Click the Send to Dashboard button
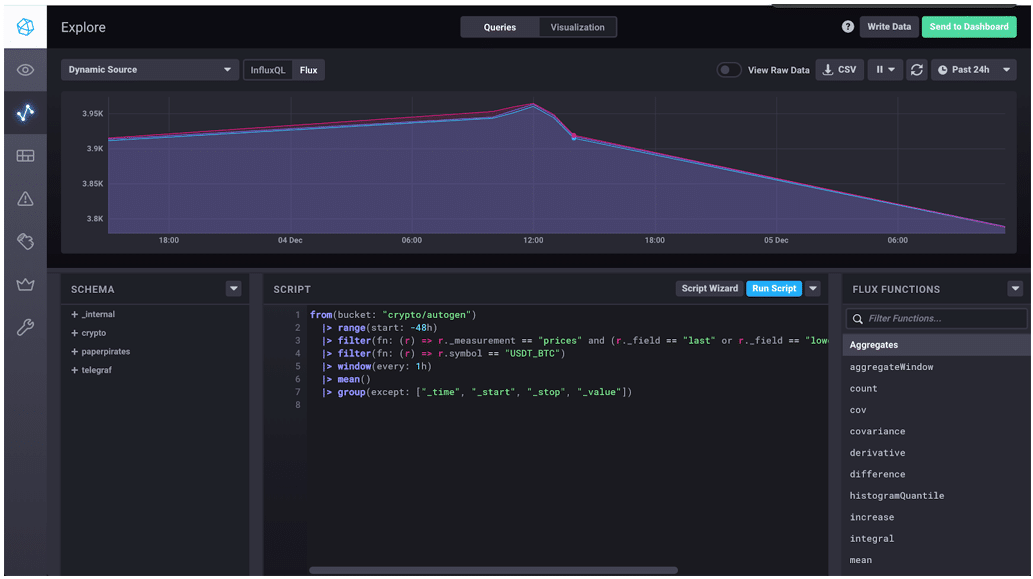Screen dimensions: 1033x579 [x=968, y=27]
